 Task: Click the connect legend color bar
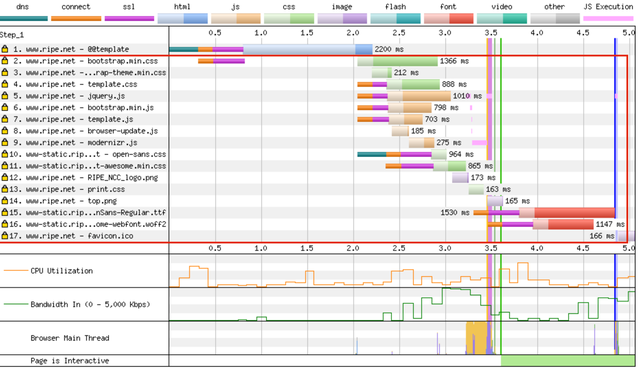coord(76,18)
